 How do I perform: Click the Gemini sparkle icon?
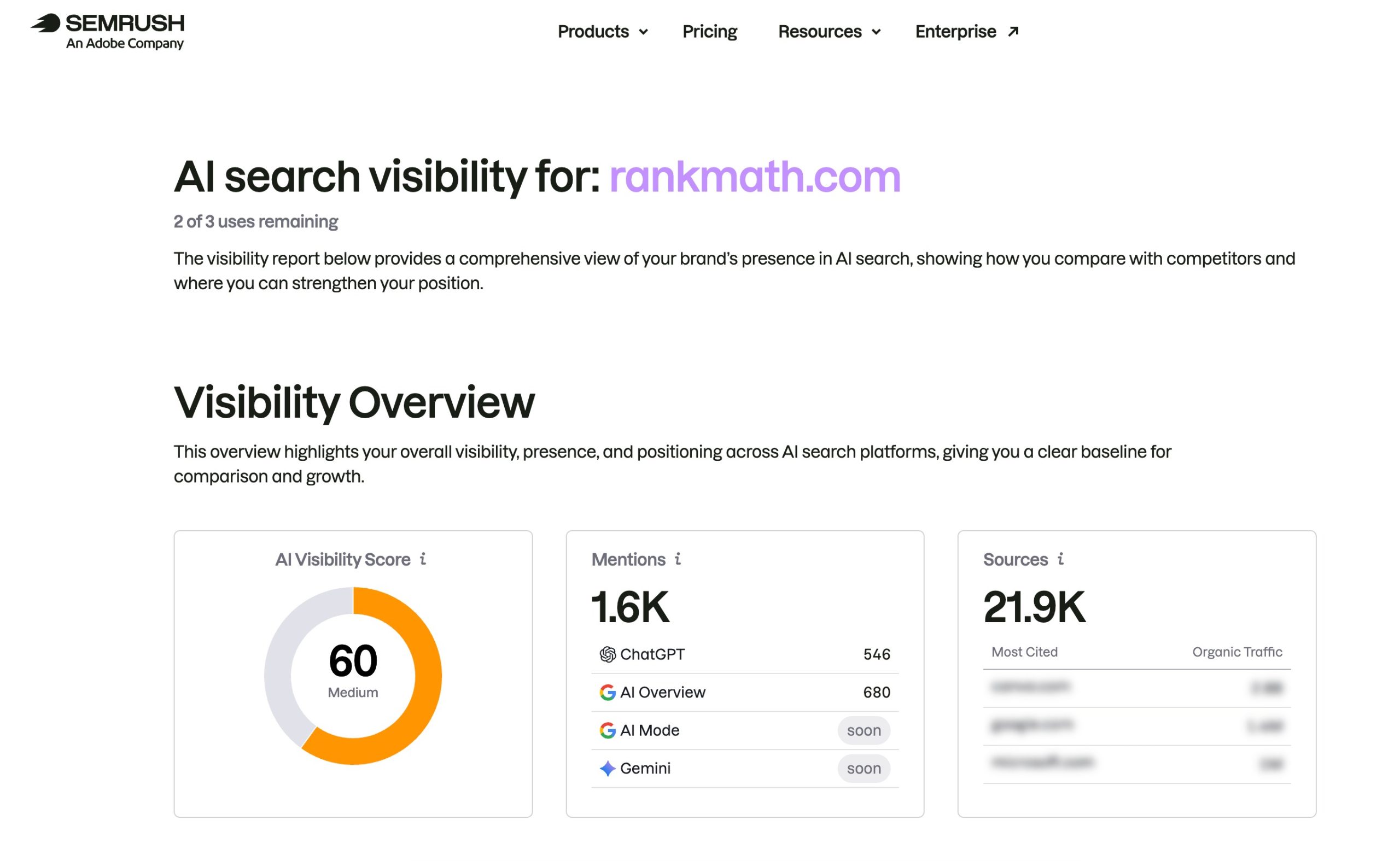tap(607, 769)
